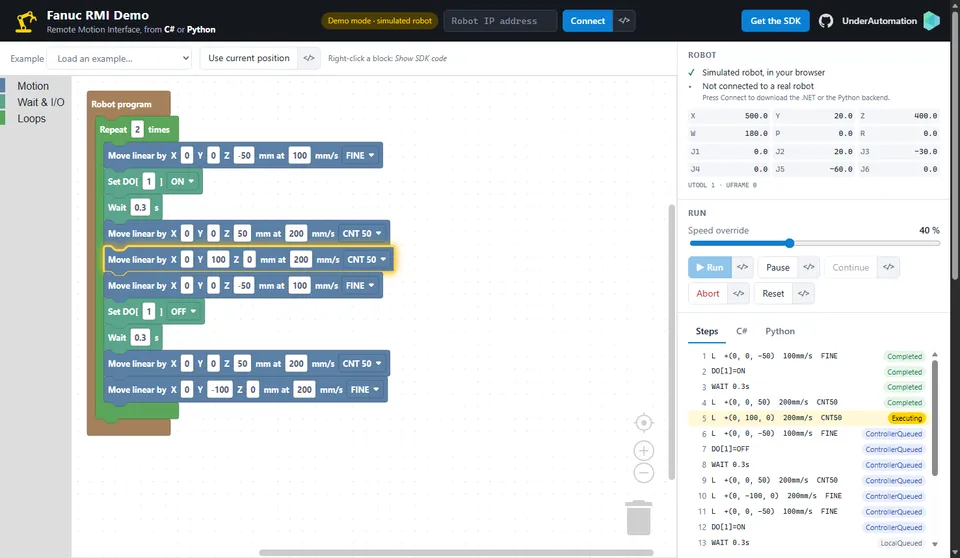Adjust the Speed override slider
Viewport: 960px width, 558px height.
click(814, 243)
